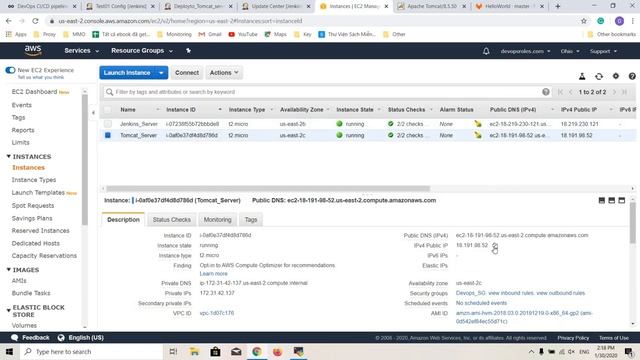The width and height of the screenshot is (640, 360).
Task: Switch to the Tags tab
Action: click(x=251, y=220)
